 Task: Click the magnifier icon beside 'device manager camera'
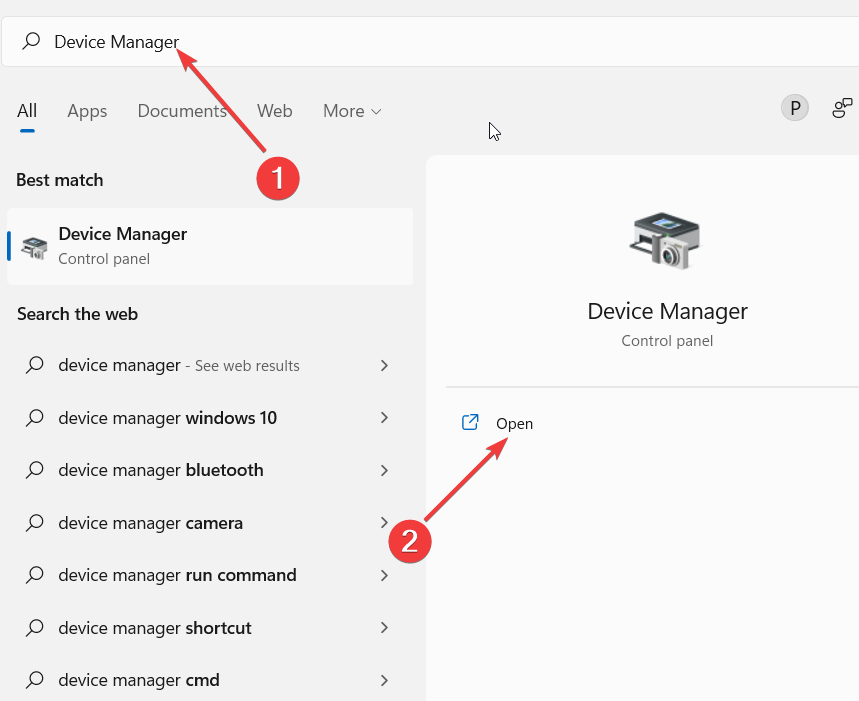[33, 522]
